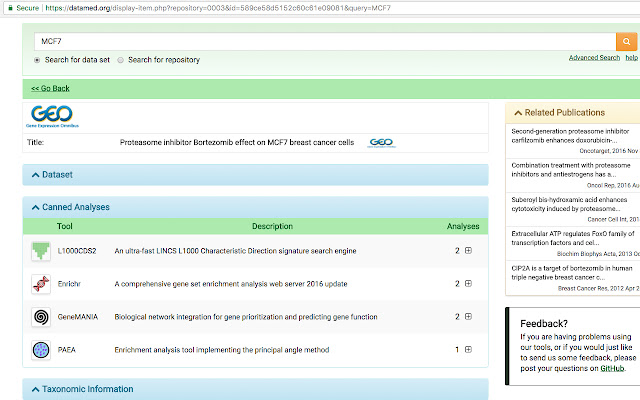Click the Analyses column header
Screen dimensions: 640x400
pos(463,227)
